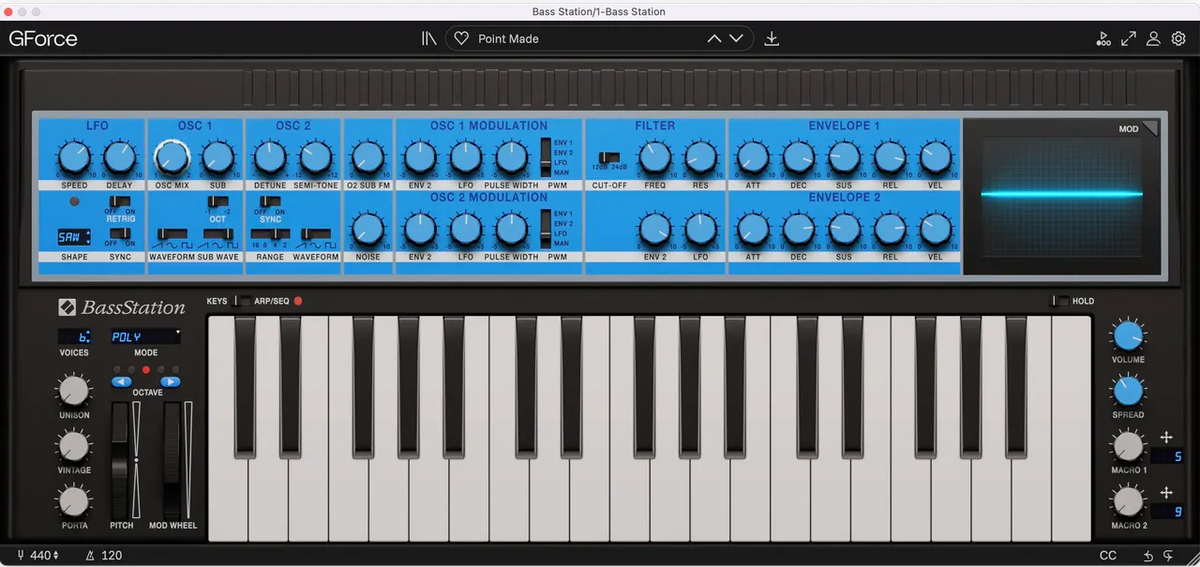
Task: Click the CC button in the bottom bar
Action: (x=1108, y=555)
